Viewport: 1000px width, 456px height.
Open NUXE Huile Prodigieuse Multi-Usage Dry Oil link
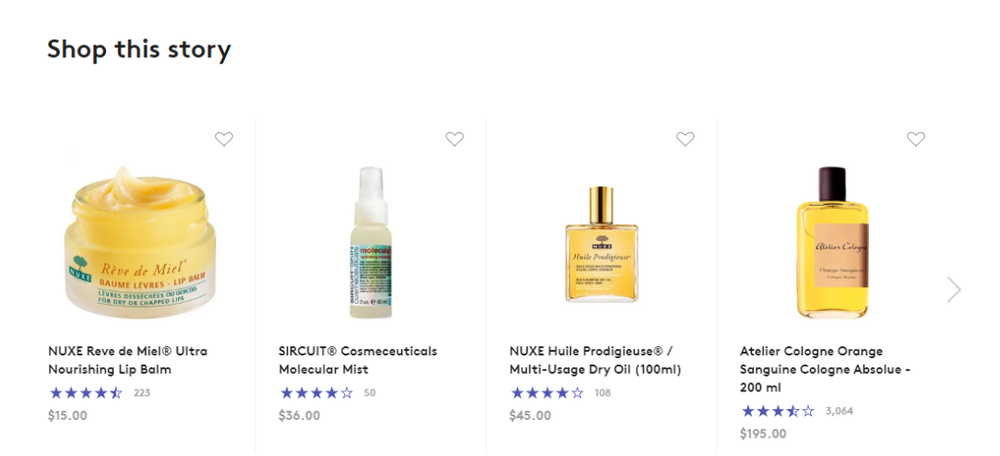(595, 360)
